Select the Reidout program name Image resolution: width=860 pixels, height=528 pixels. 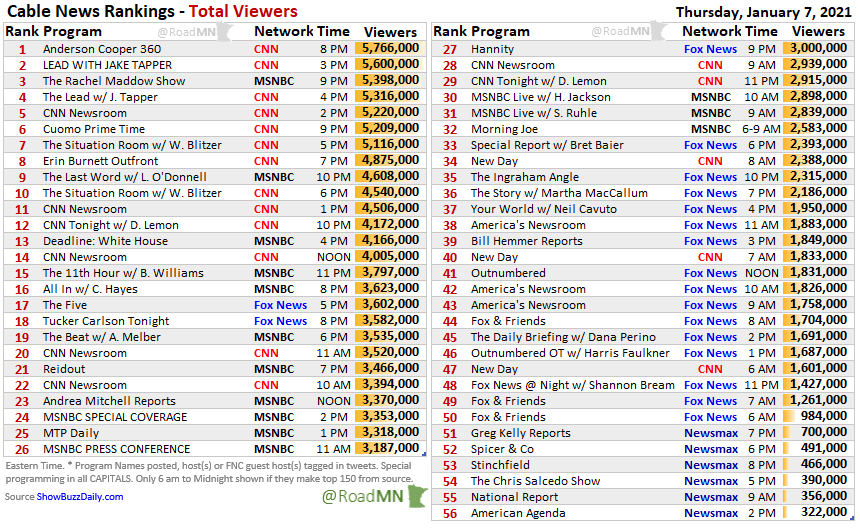pyautogui.click(x=64, y=369)
